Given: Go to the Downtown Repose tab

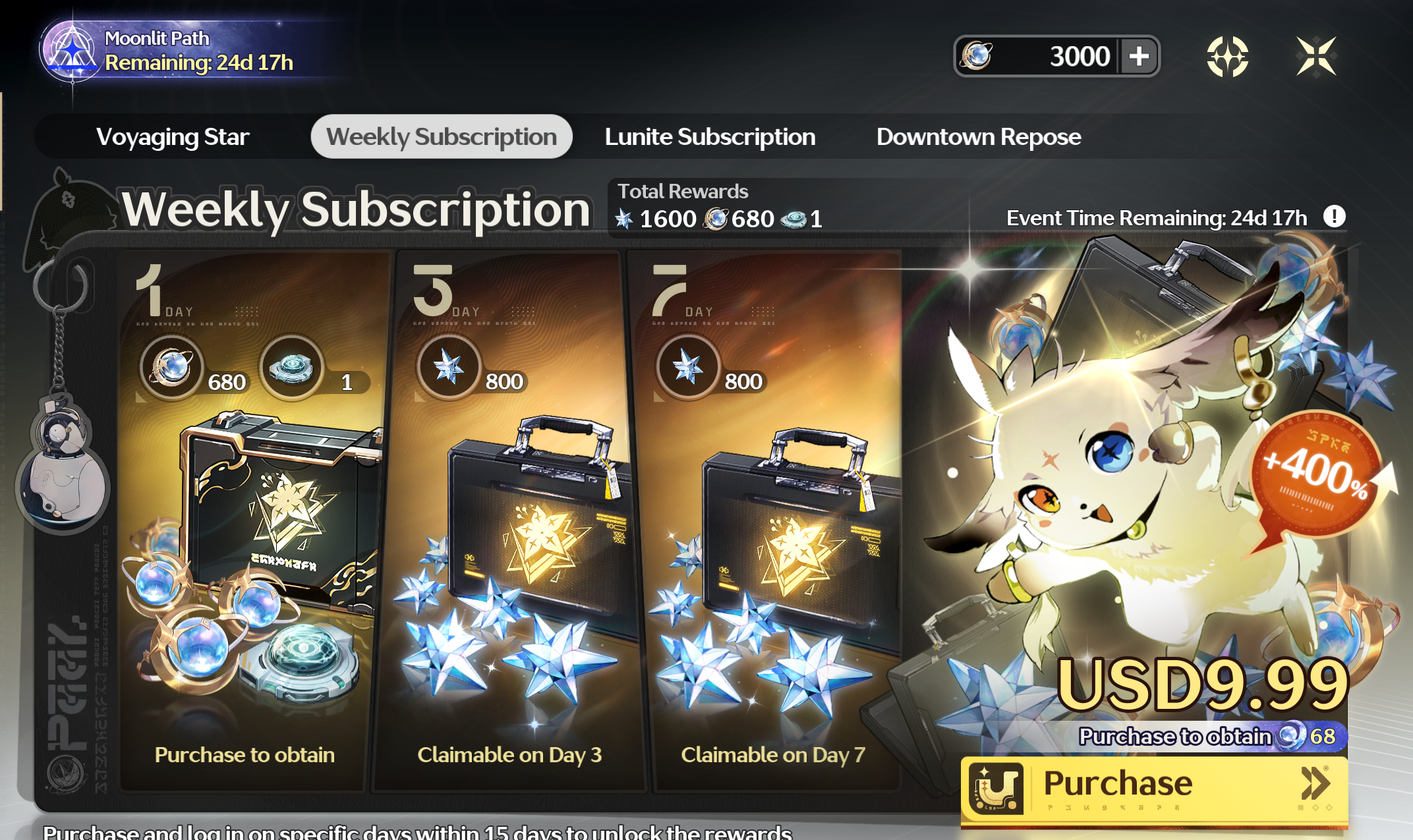Looking at the screenshot, I should (978, 137).
